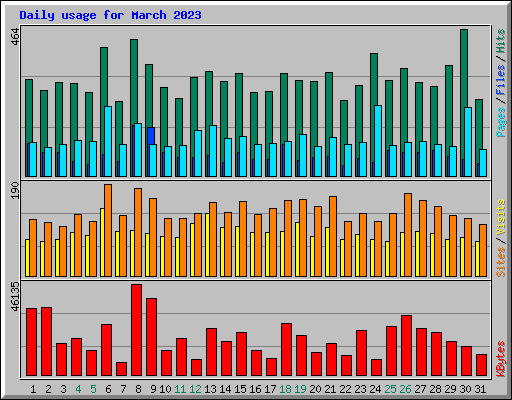Click the red KBytes bar for day 9
This screenshot has height=400, width=512.
[x=151, y=337]
